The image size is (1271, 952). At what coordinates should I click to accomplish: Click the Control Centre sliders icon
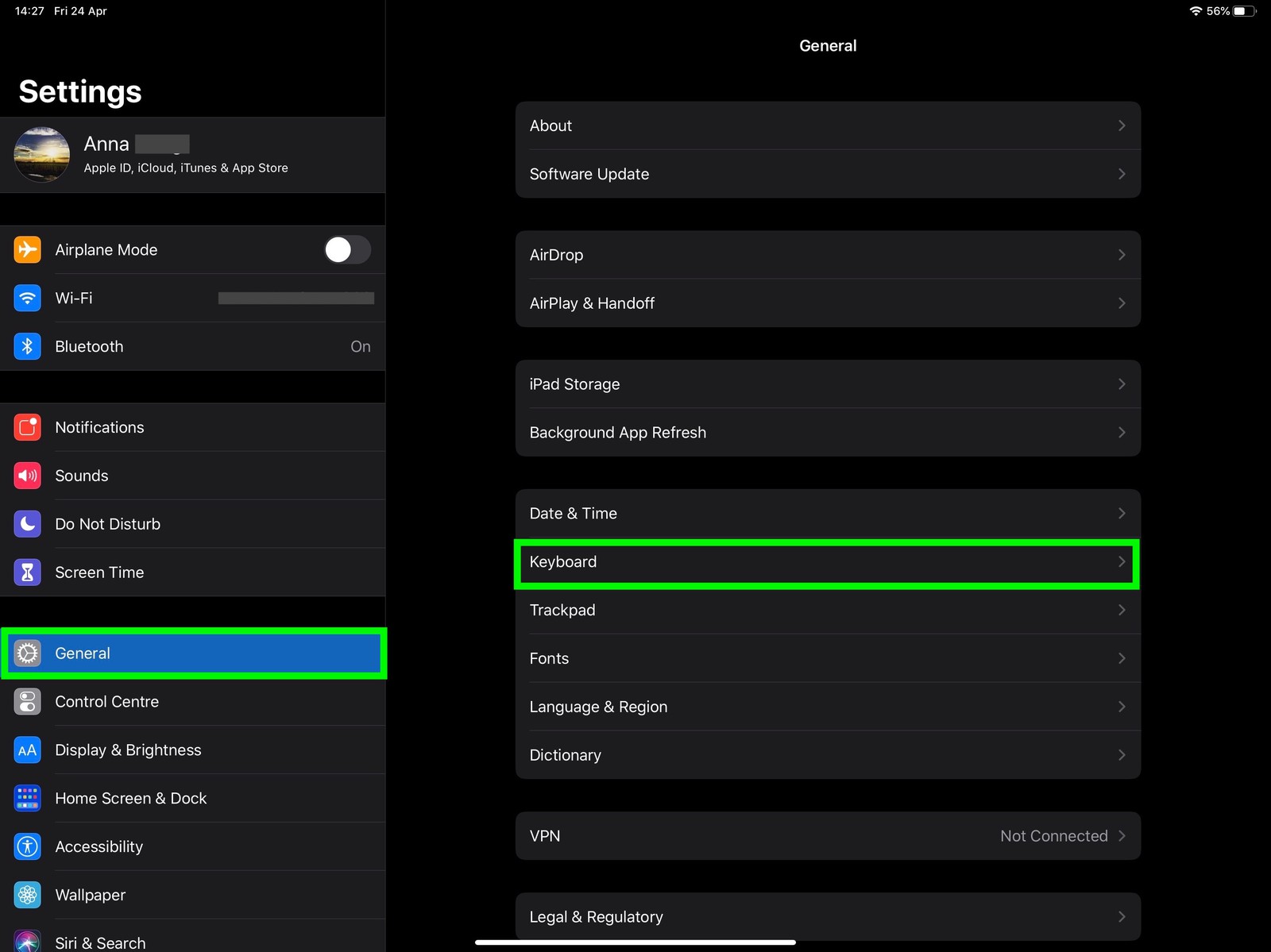point(27,702)
